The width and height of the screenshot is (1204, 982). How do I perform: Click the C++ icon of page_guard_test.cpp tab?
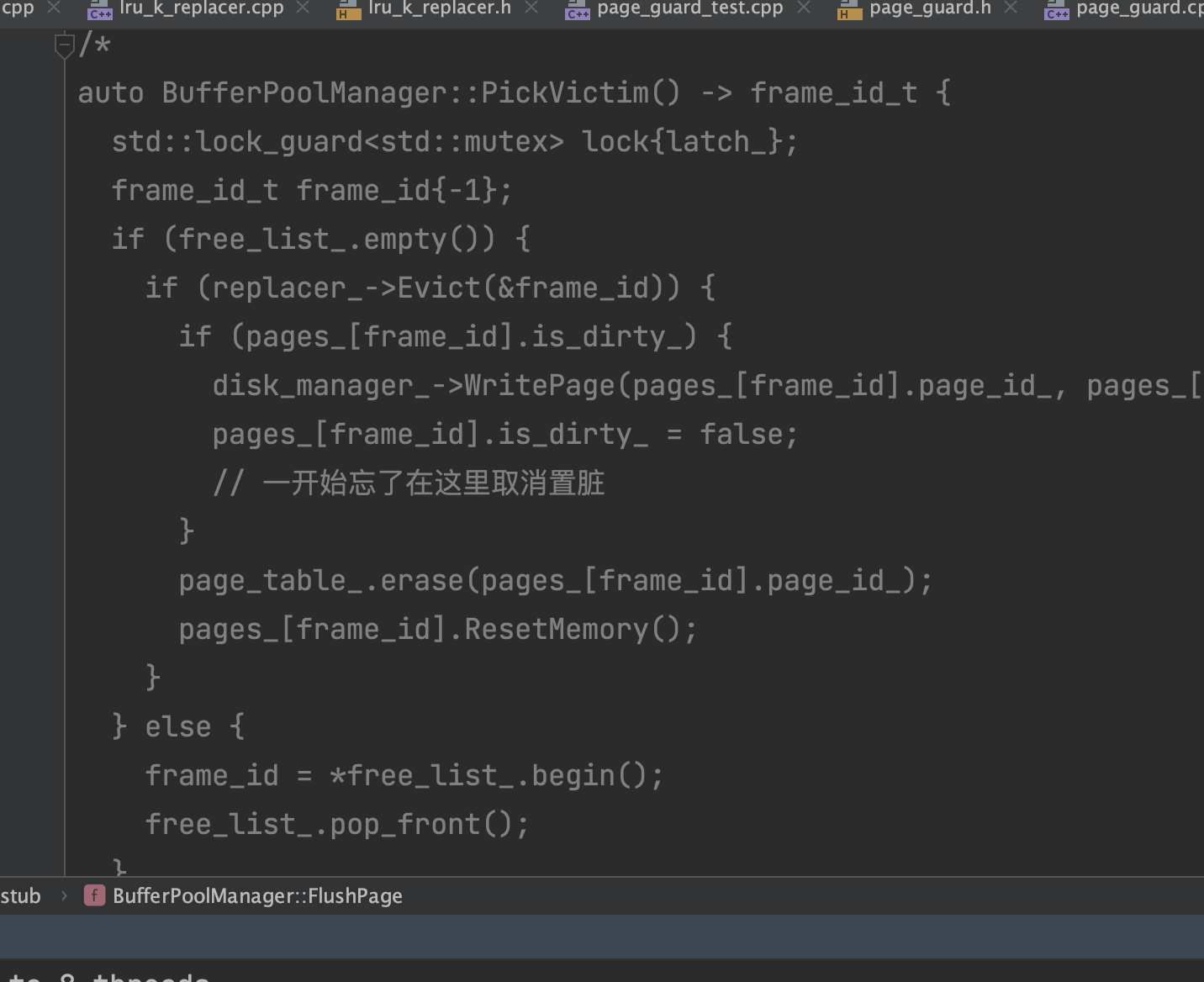578,10
